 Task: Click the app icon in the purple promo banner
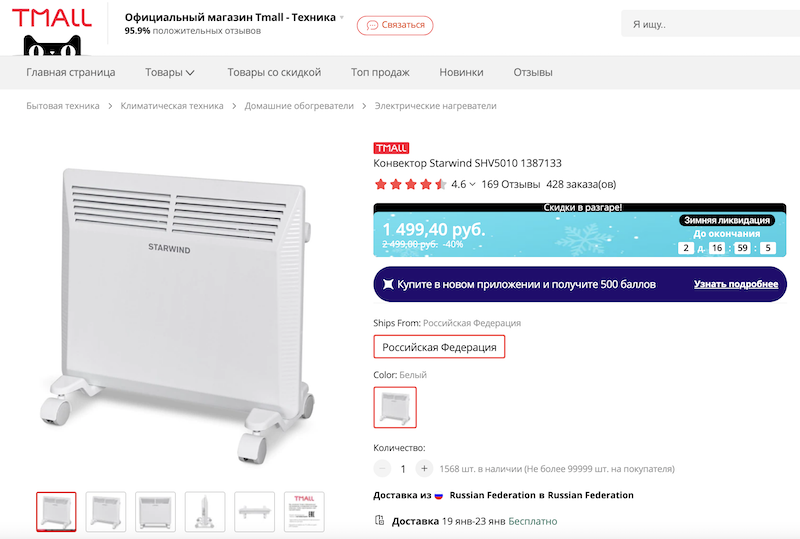click(388, 284)
